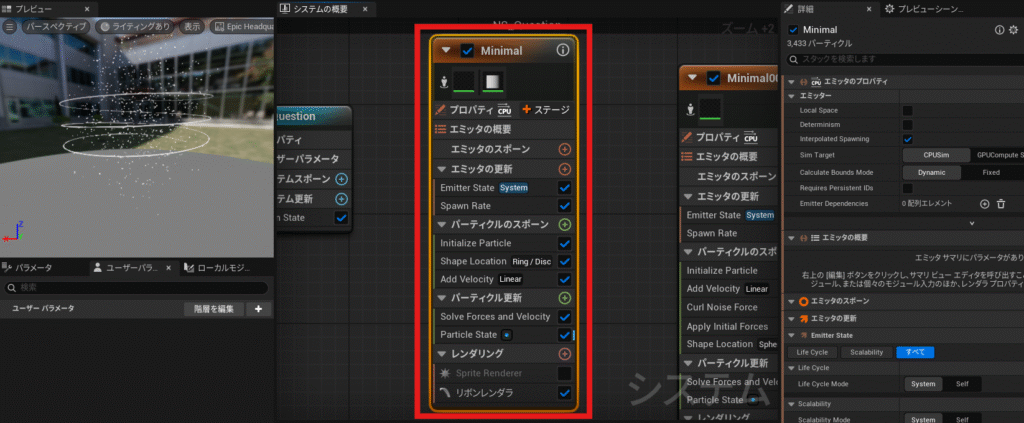
Task: Clear Emitter Dependencies with trash icon
Action: (1000, 204)
